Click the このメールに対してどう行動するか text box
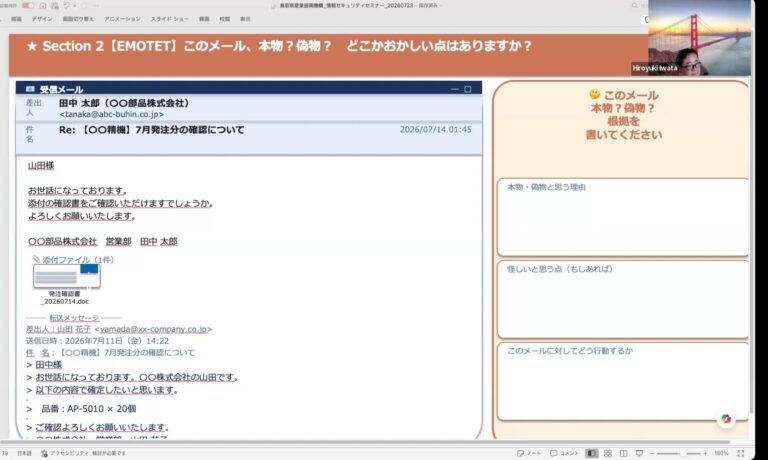 click(623, 382)
